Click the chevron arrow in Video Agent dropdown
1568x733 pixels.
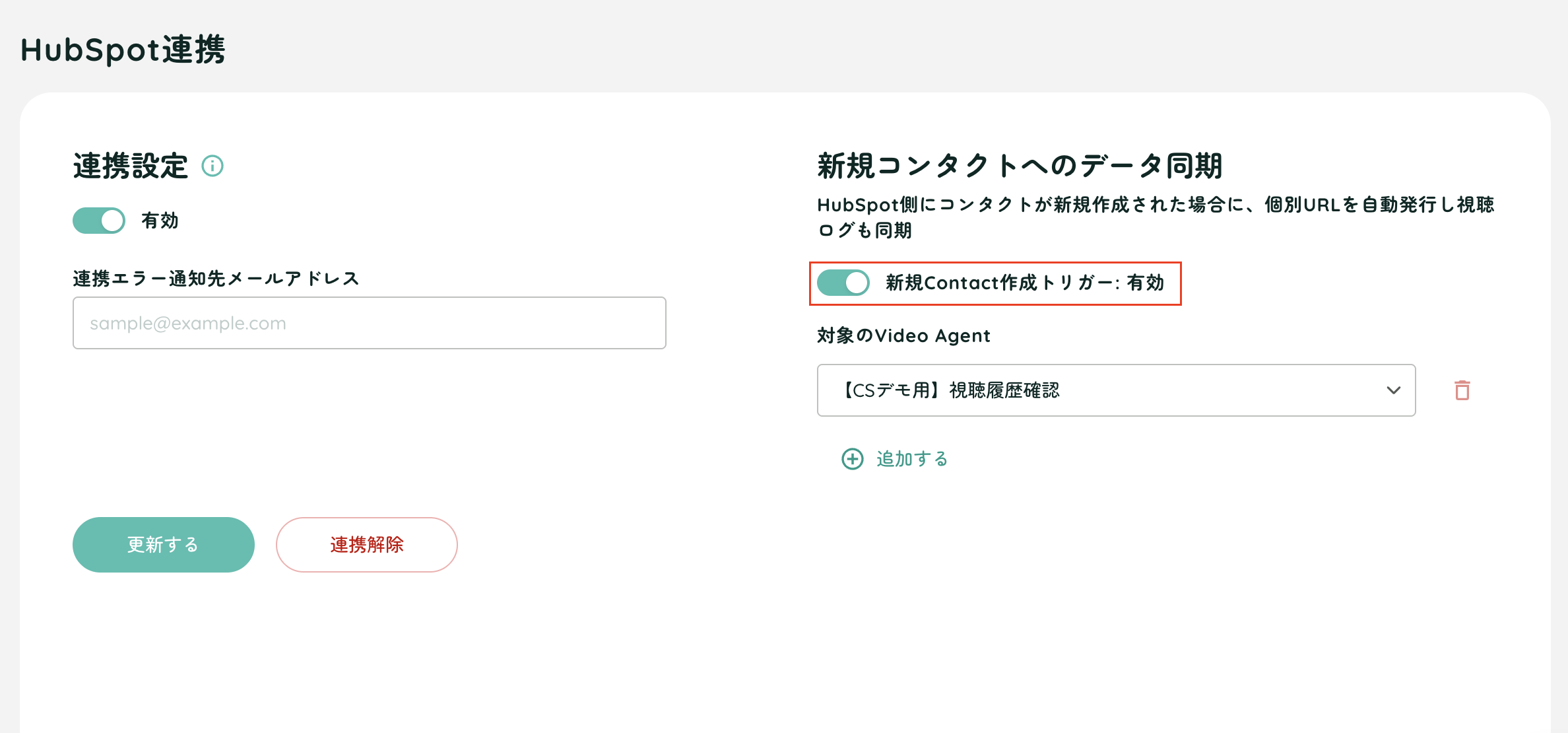(1393, 390)
